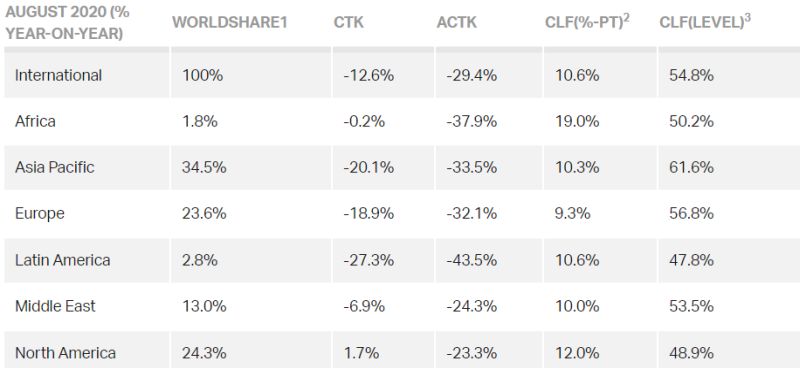Click North America's 1.7% CTK value
Screen dimensions: 800x368
coord(361,353)
